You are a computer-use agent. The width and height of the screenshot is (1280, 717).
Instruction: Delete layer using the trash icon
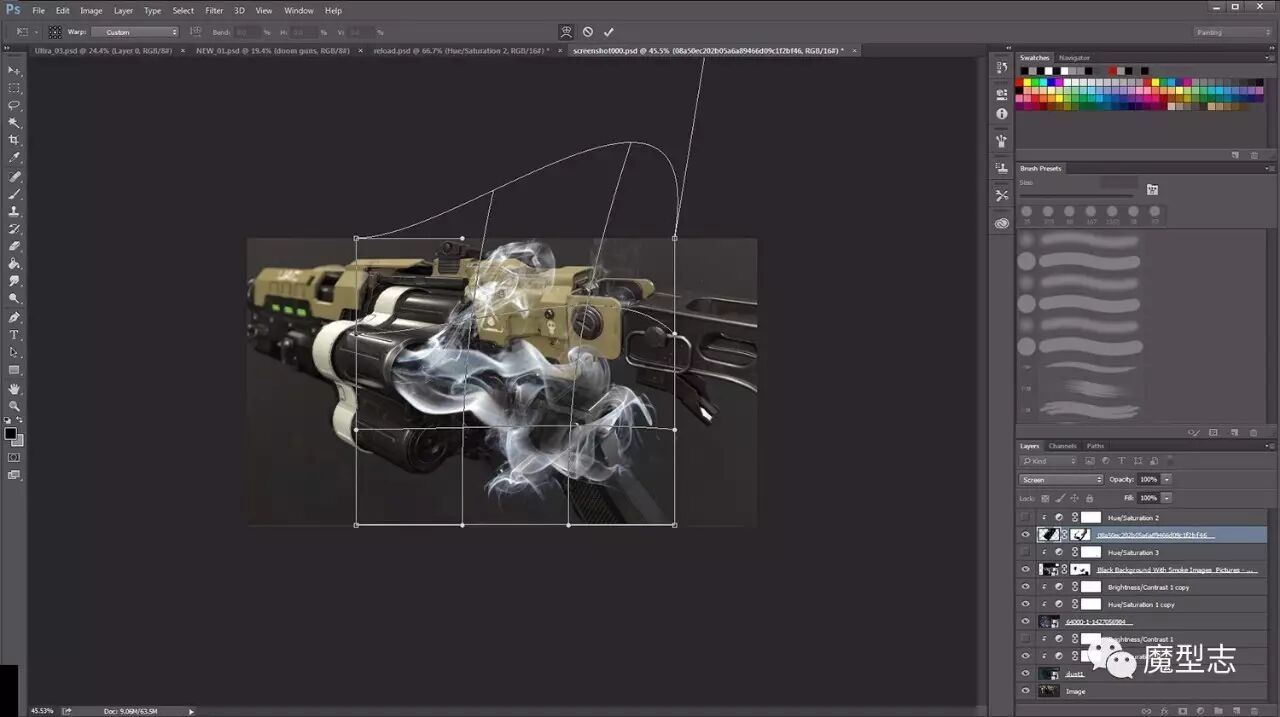tap(1254, 710)
